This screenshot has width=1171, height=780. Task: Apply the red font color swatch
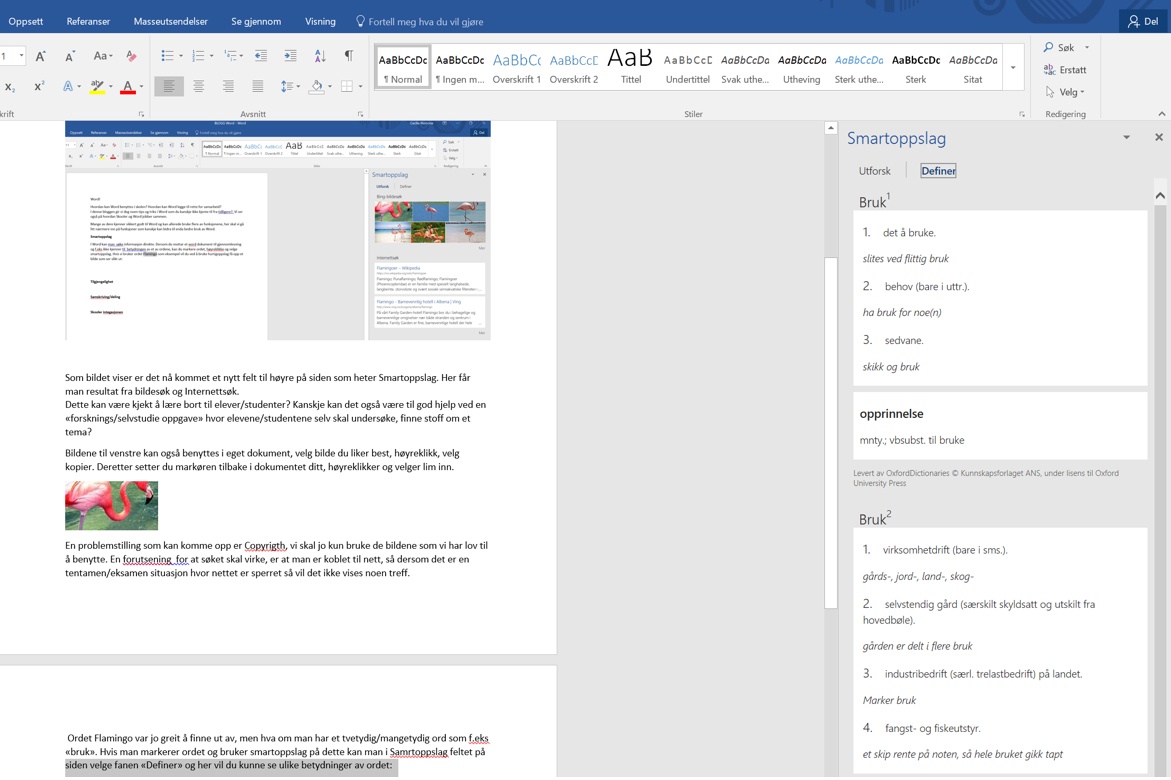[x=128, y=87]
